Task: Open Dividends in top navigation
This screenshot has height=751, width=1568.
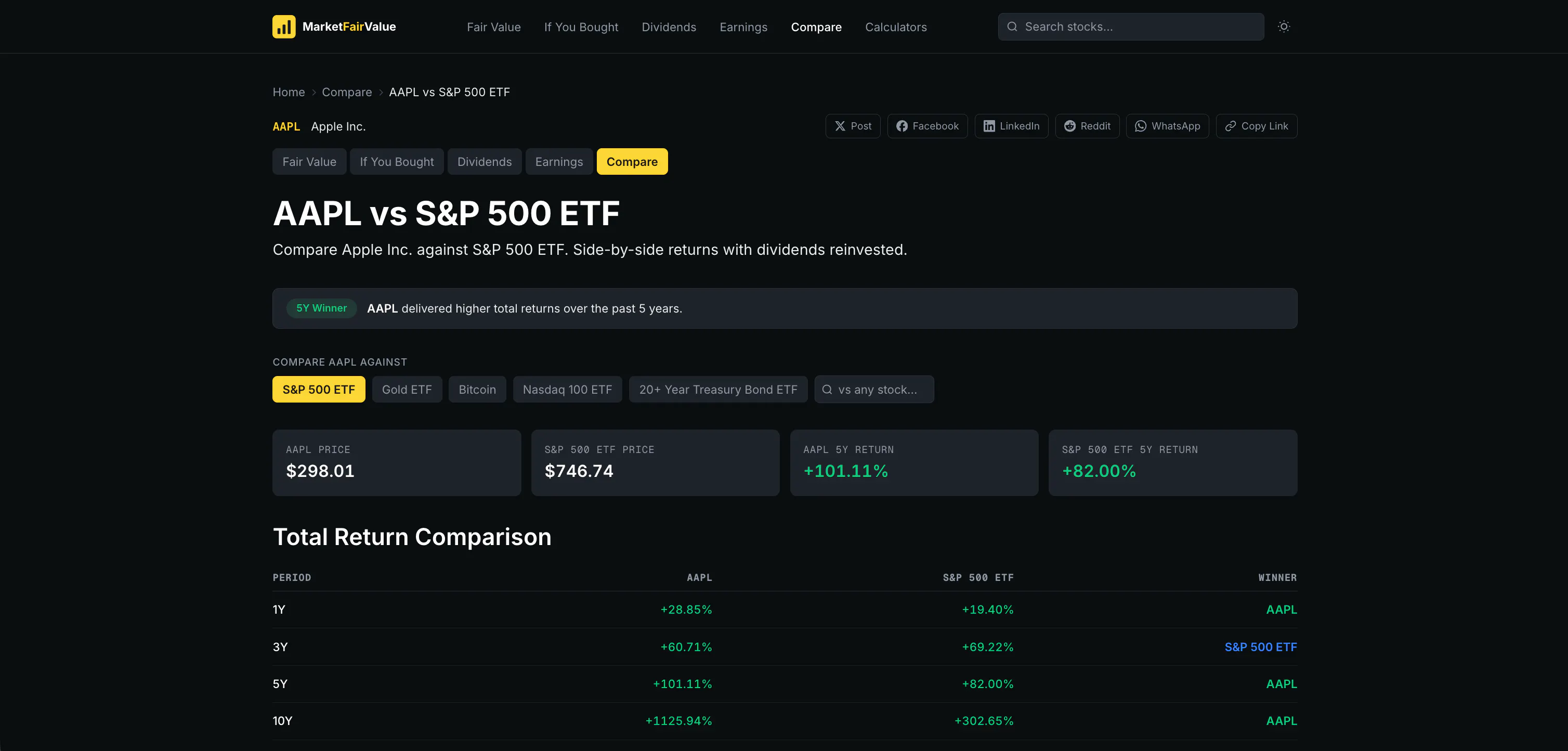Action: 669,27
